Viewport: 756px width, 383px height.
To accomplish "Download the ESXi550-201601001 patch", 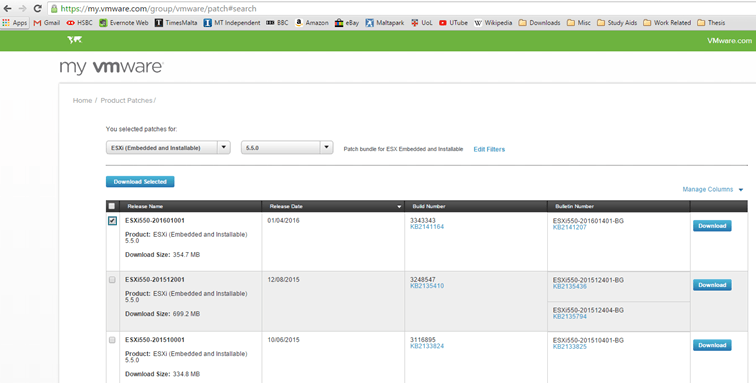I will pyautogui.click(x=712, y=226).
